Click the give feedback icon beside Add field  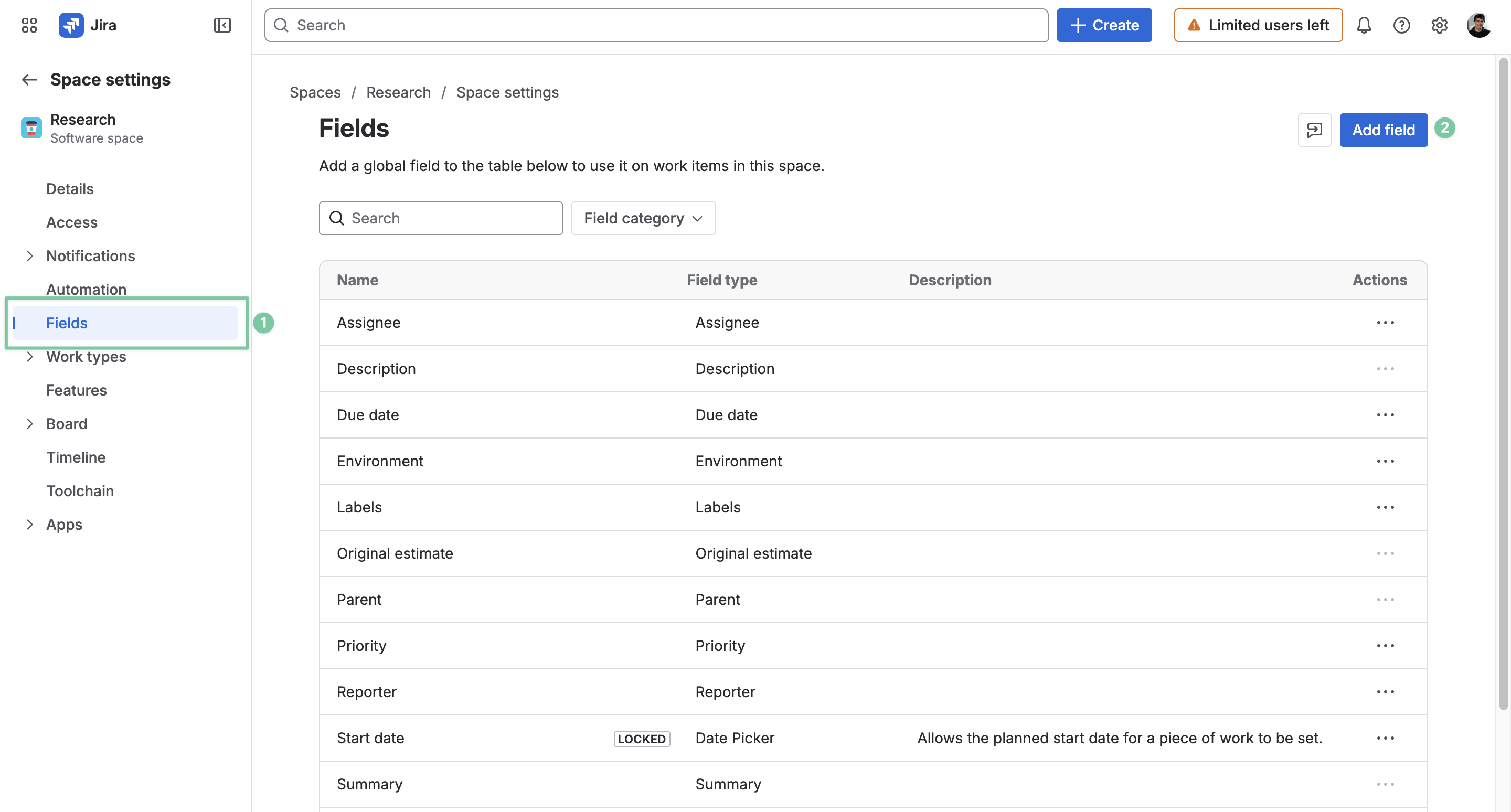(x=1314, y=130)
